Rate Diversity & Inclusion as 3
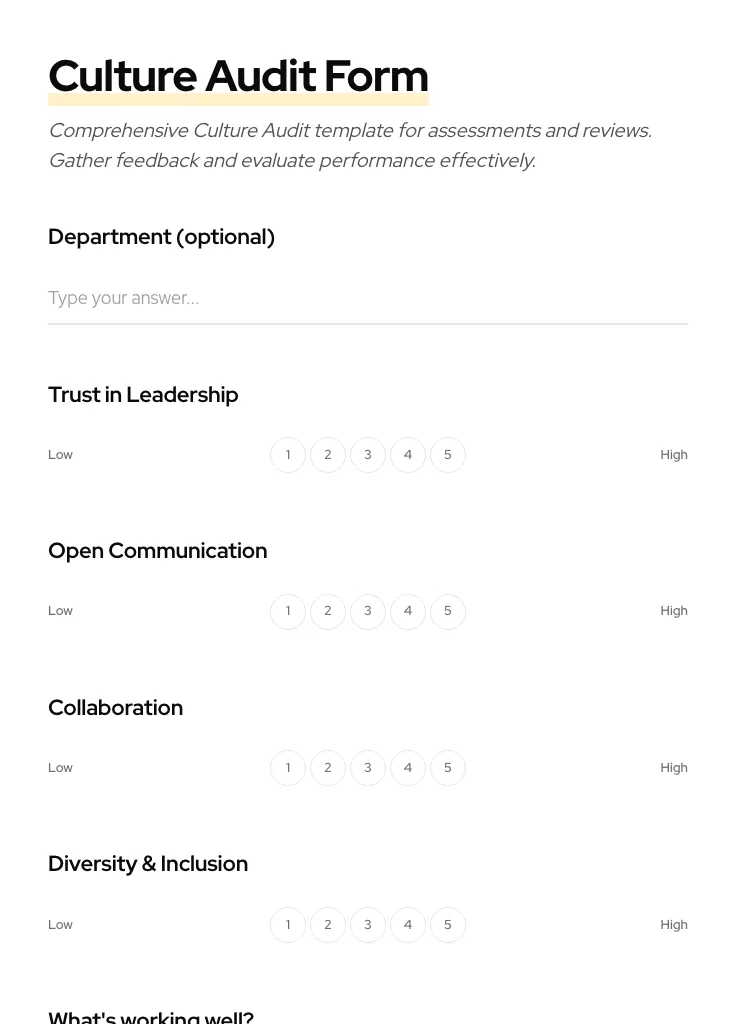Viewport: 736px width, 1024px height. (368, 925)
